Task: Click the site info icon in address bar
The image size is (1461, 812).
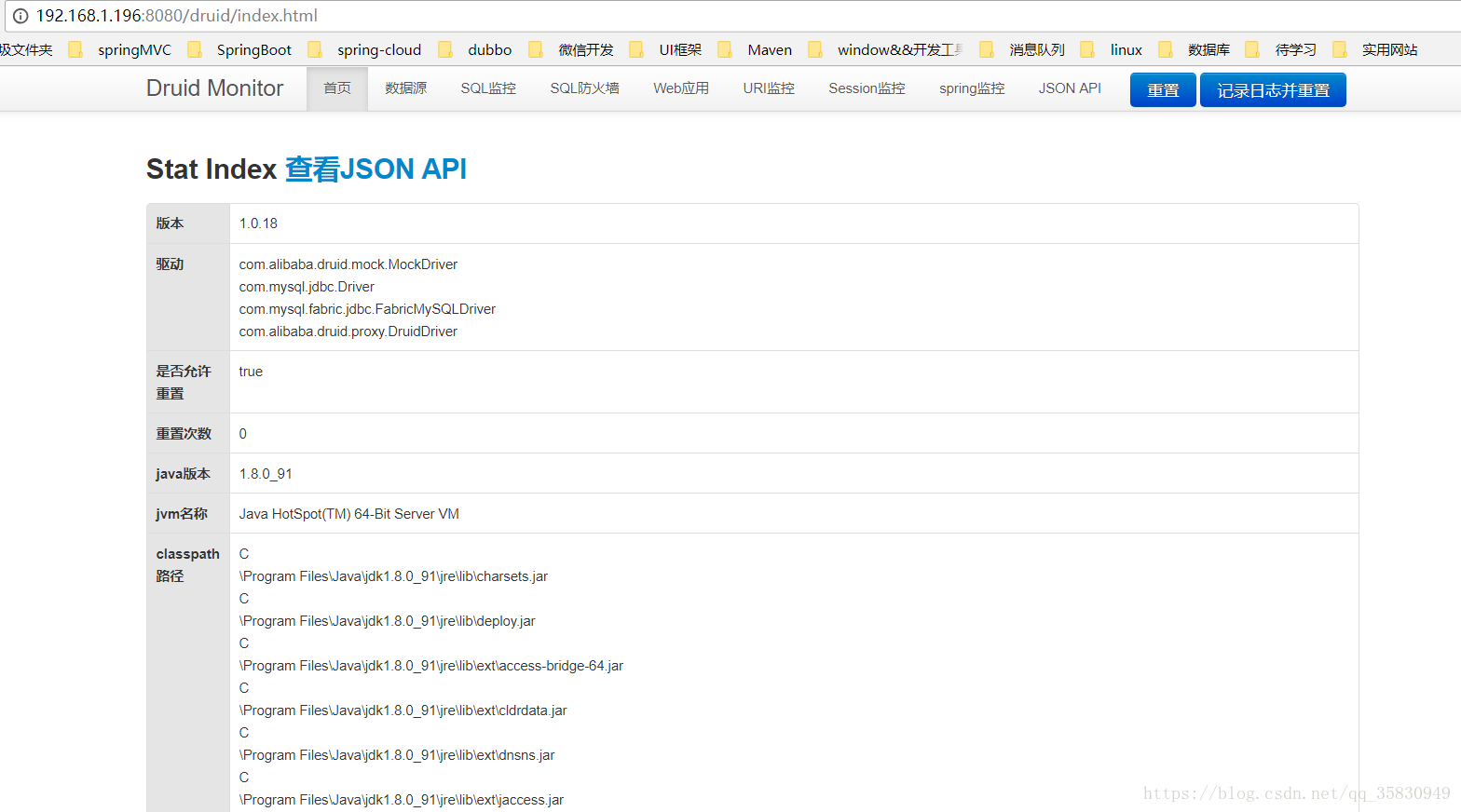Action: tap(20, 16)
